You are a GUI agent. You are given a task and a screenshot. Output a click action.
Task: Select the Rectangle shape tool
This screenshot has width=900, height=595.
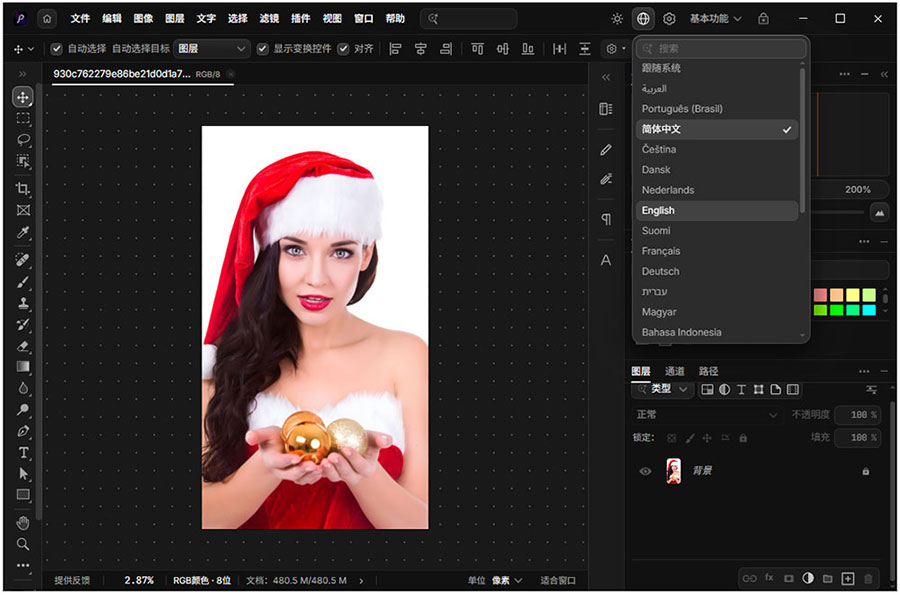coord(23,495)
